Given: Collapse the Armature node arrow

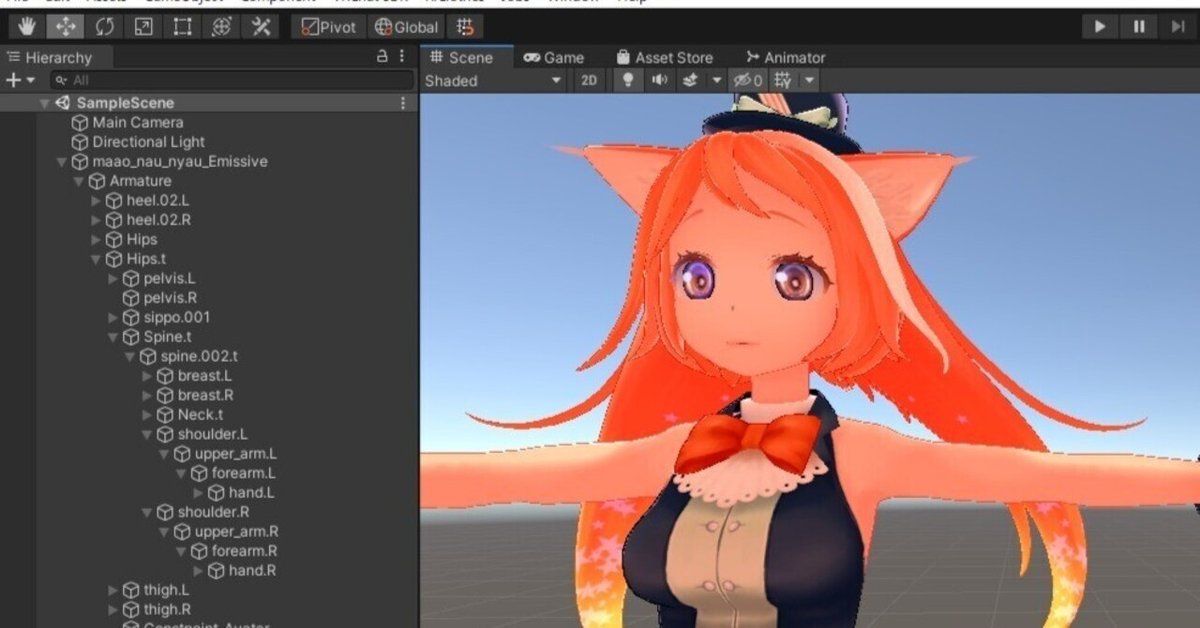Looking at the screenshot, I should click(79, 181).
